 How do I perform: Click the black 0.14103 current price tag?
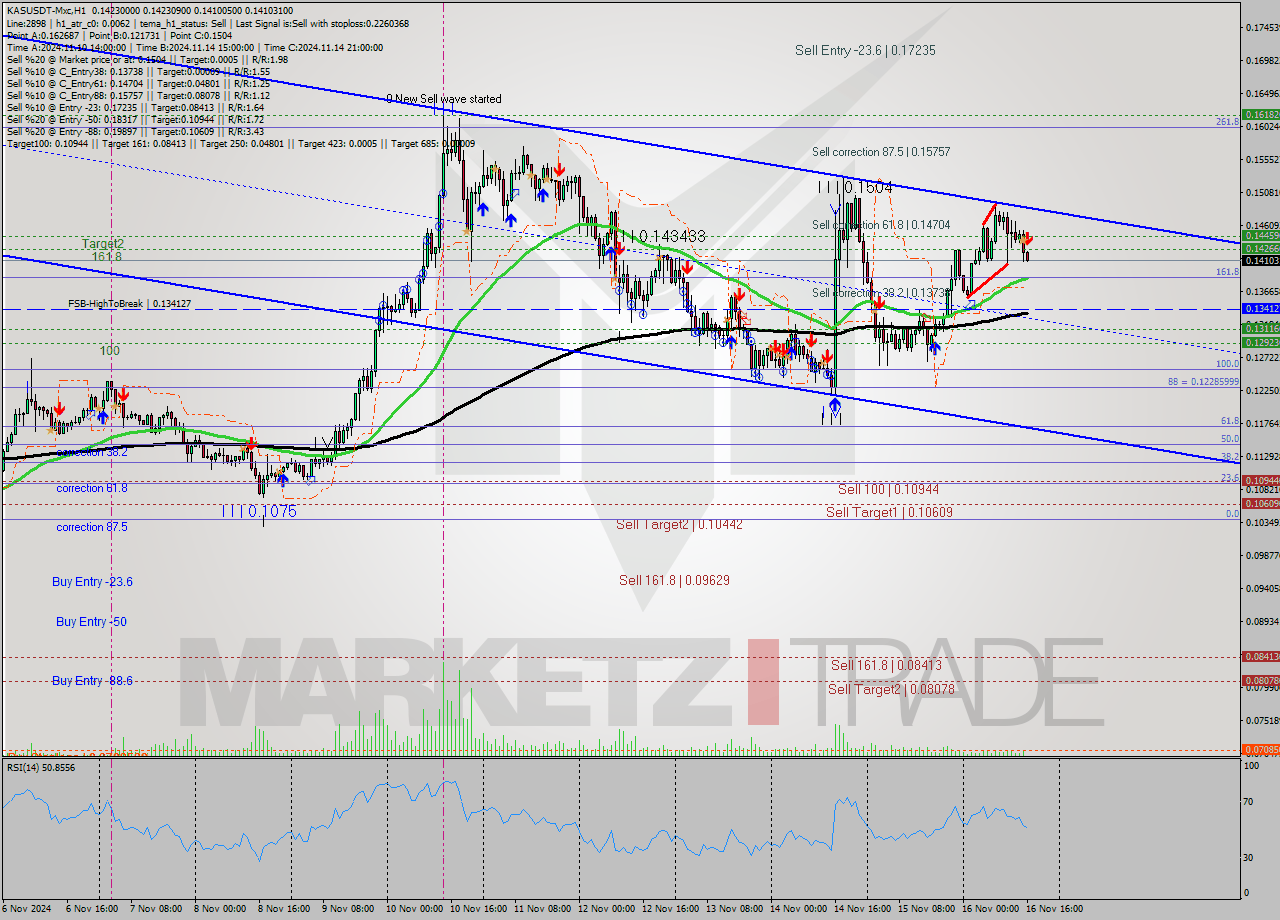[1260, 260]
